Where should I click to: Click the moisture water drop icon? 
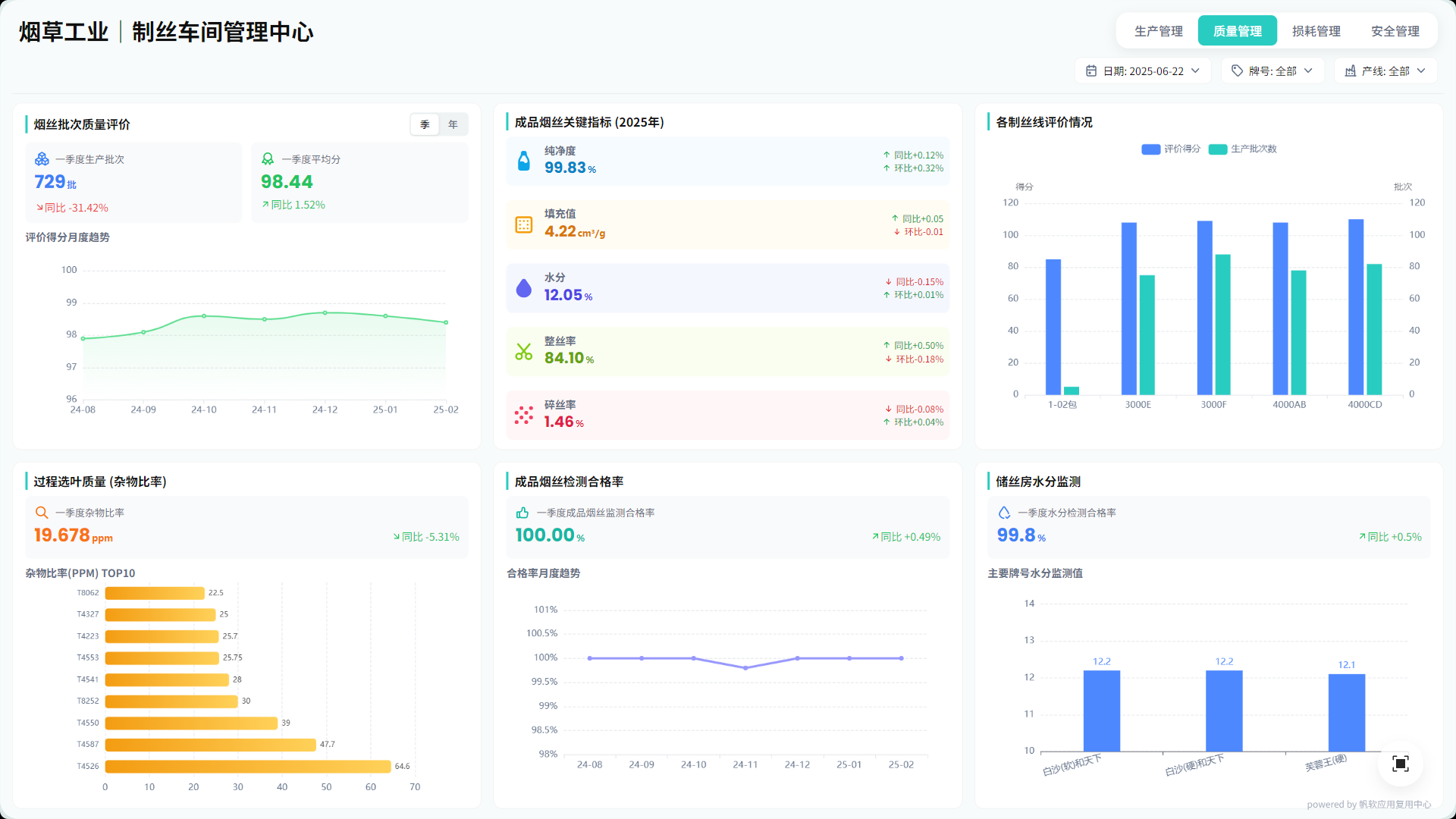pos(523,288)
